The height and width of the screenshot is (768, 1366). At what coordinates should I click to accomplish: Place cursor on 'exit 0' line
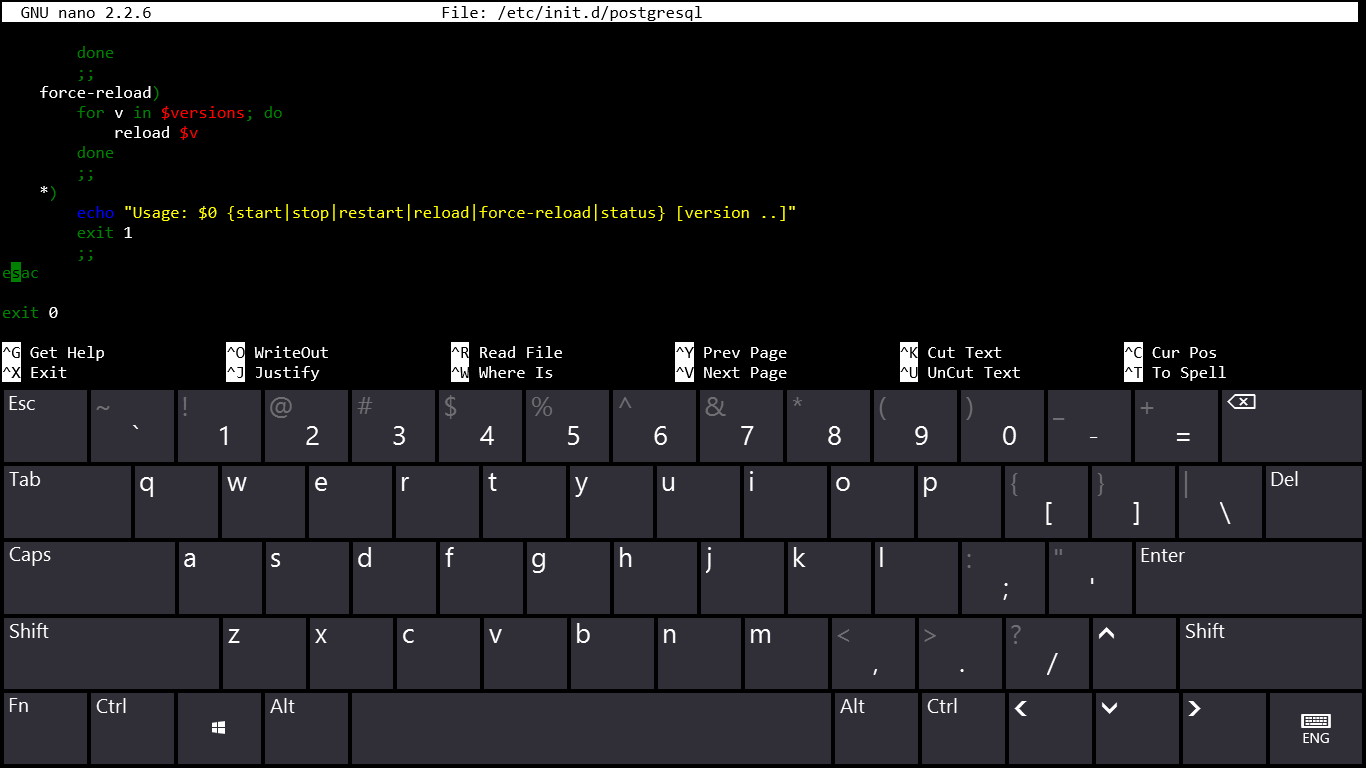30,313
